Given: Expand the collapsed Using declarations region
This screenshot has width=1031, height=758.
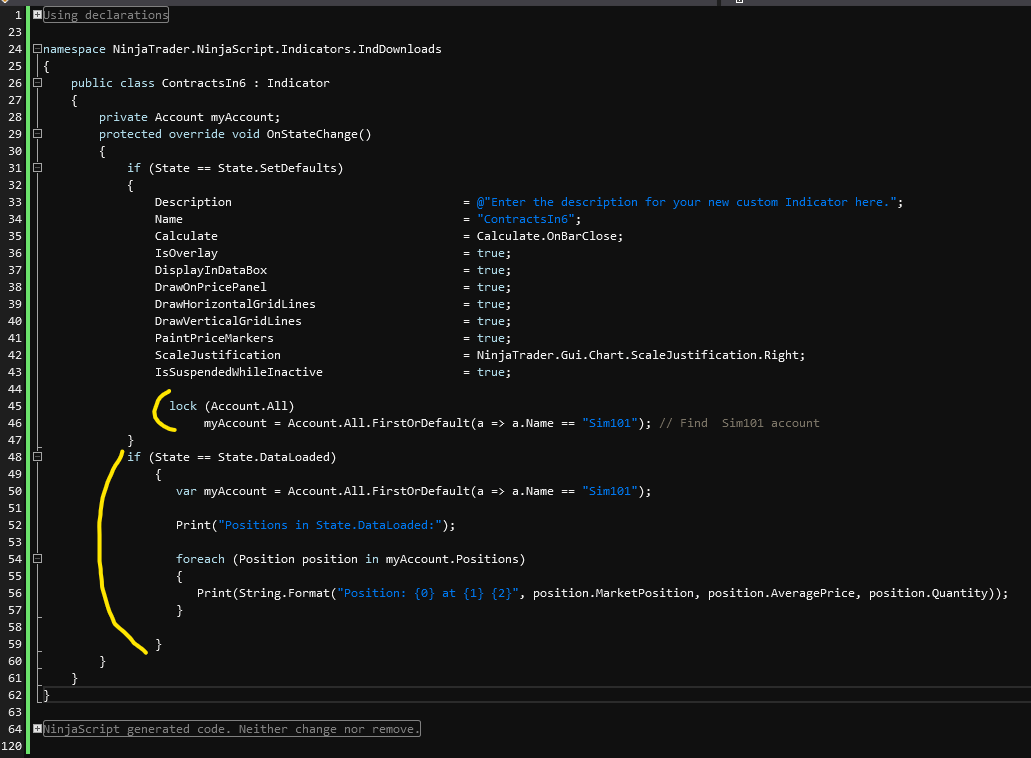Looking at the screenshot, I should pos(37,15).
